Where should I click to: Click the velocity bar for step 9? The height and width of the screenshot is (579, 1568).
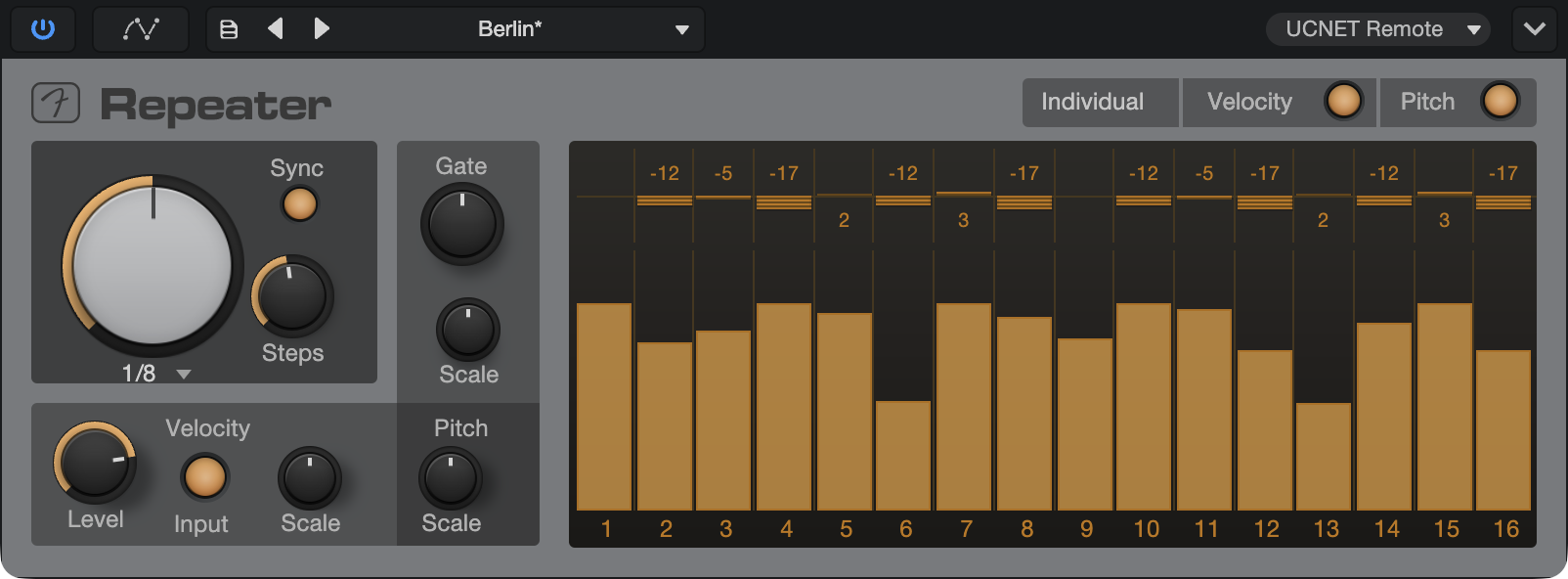[1085, 424]
